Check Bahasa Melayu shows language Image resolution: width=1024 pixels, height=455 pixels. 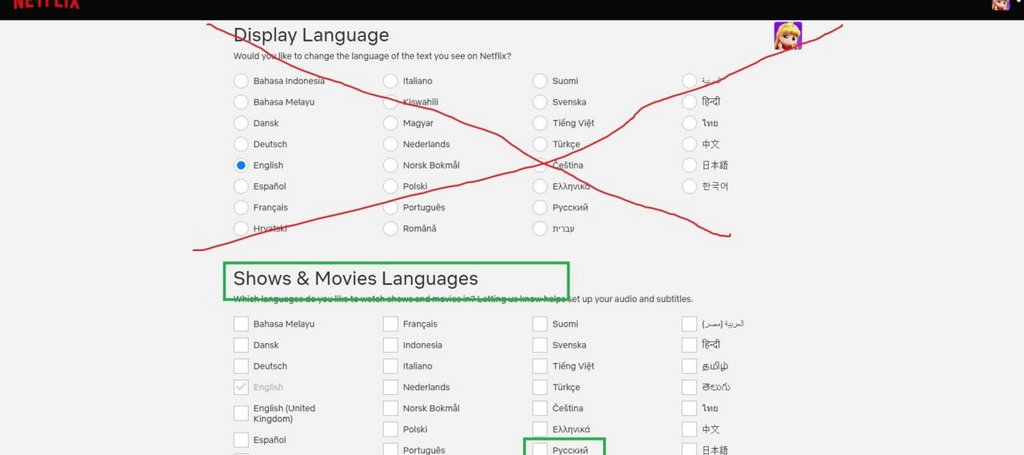241,324
